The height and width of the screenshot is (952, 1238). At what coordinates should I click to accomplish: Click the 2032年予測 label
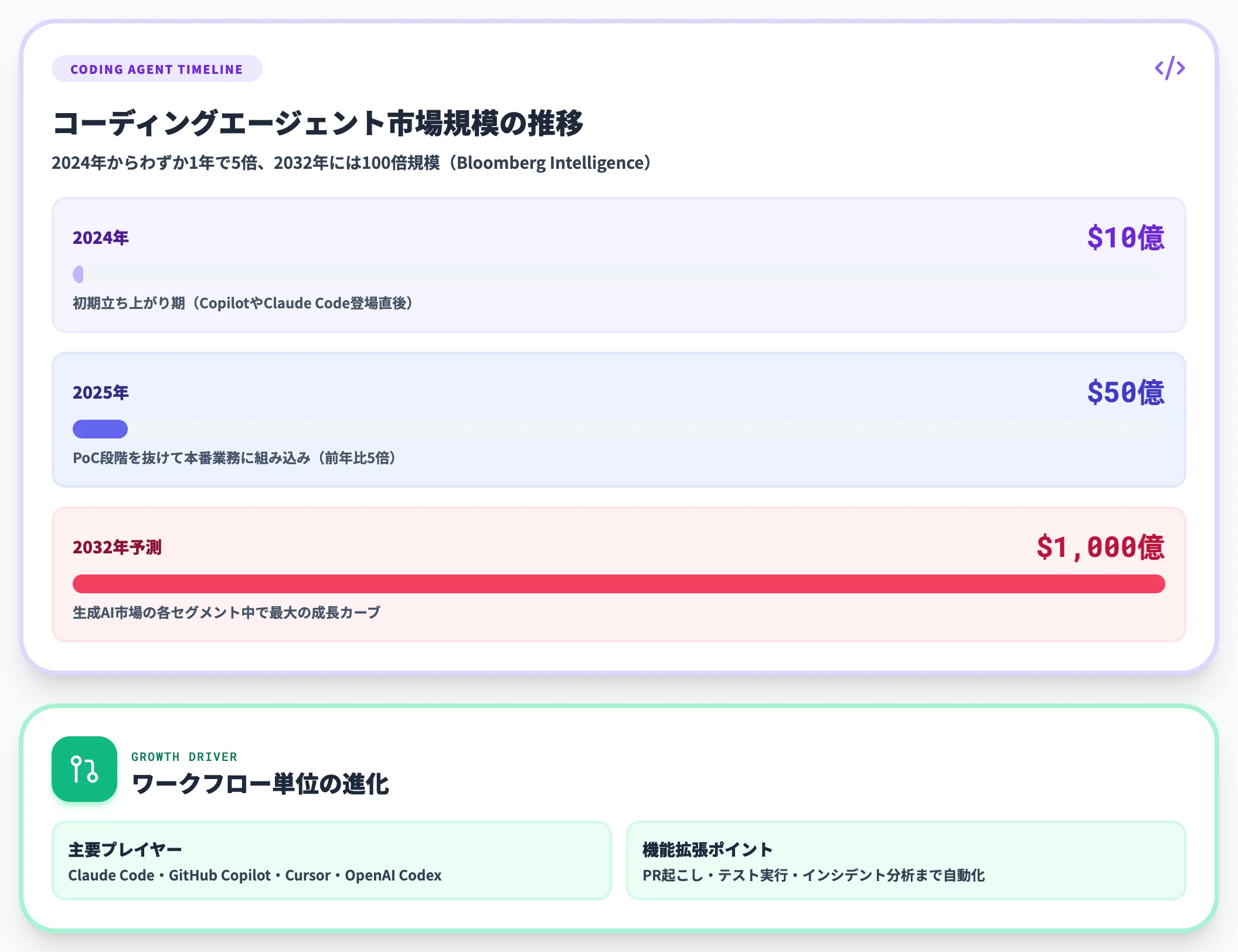pyautogui.click(x=117, y=547)
